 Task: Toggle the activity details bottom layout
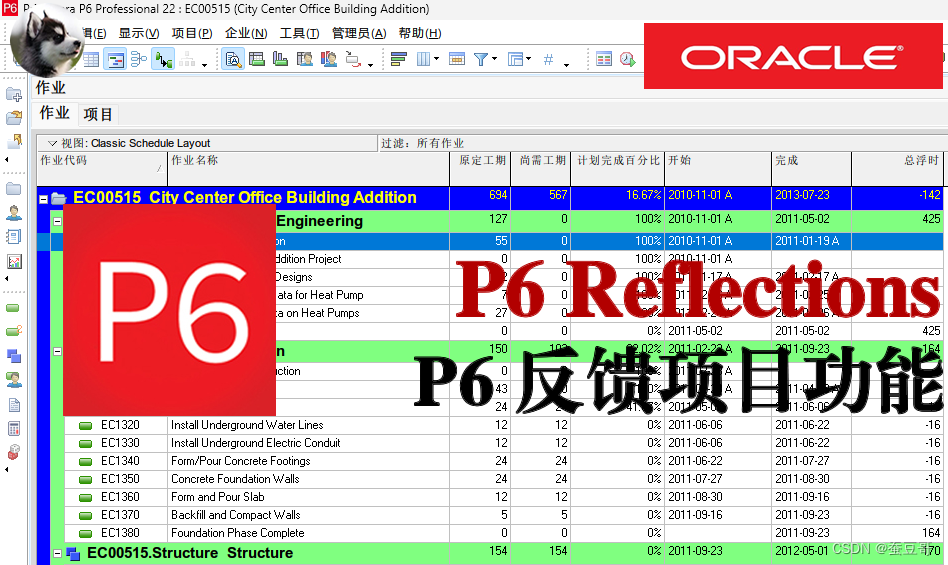(233, 59)
